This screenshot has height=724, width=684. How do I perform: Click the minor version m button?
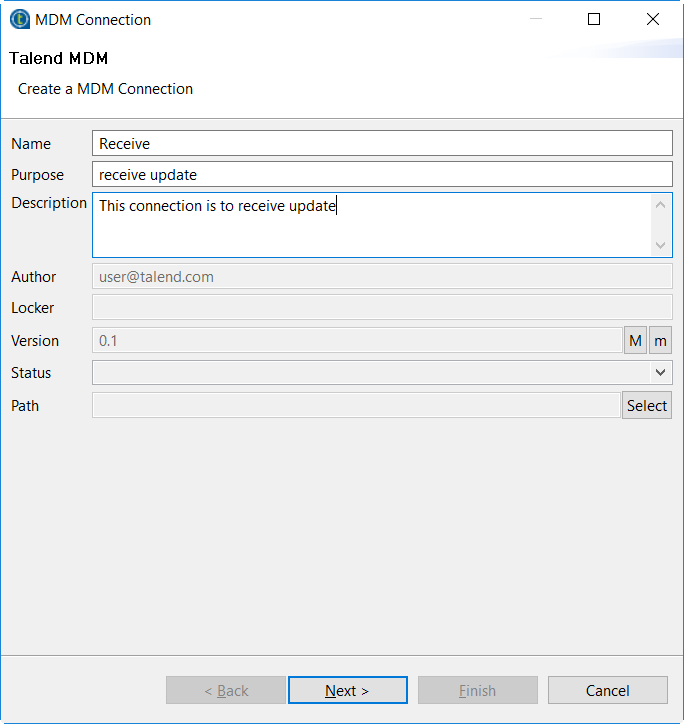point(660,341)
